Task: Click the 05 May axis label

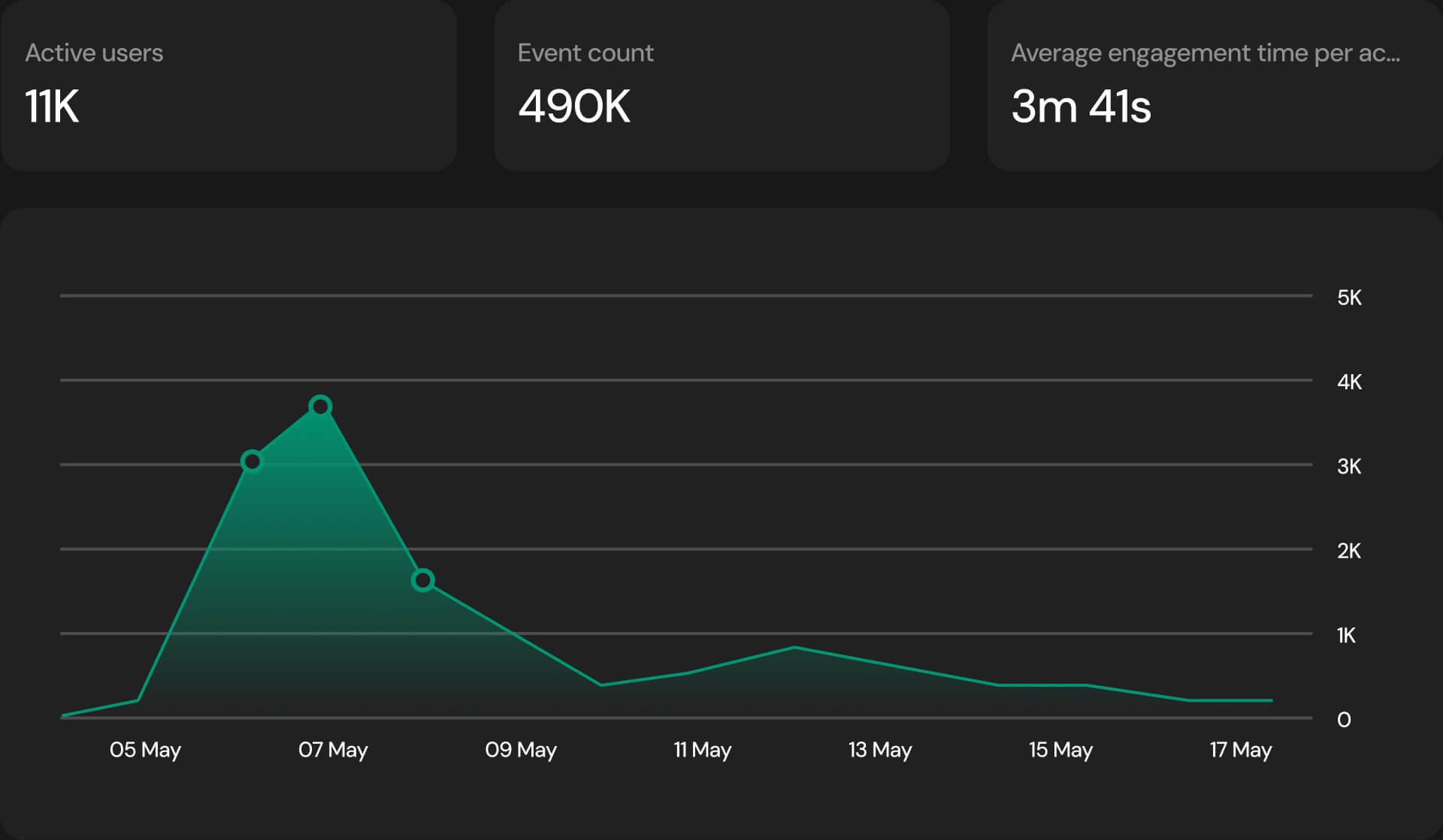Action: pos(145,750)
